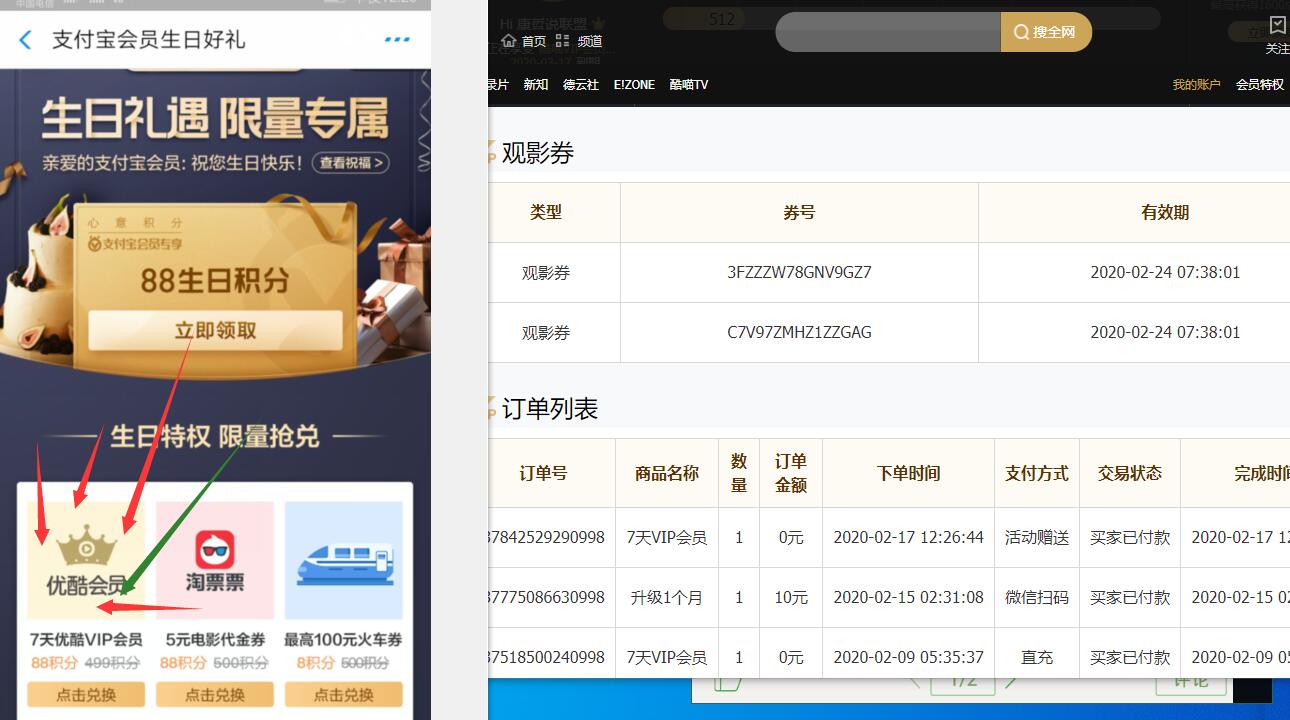Click coupon code 3FZZZW78GNV9GZ7

pos(799,272)
